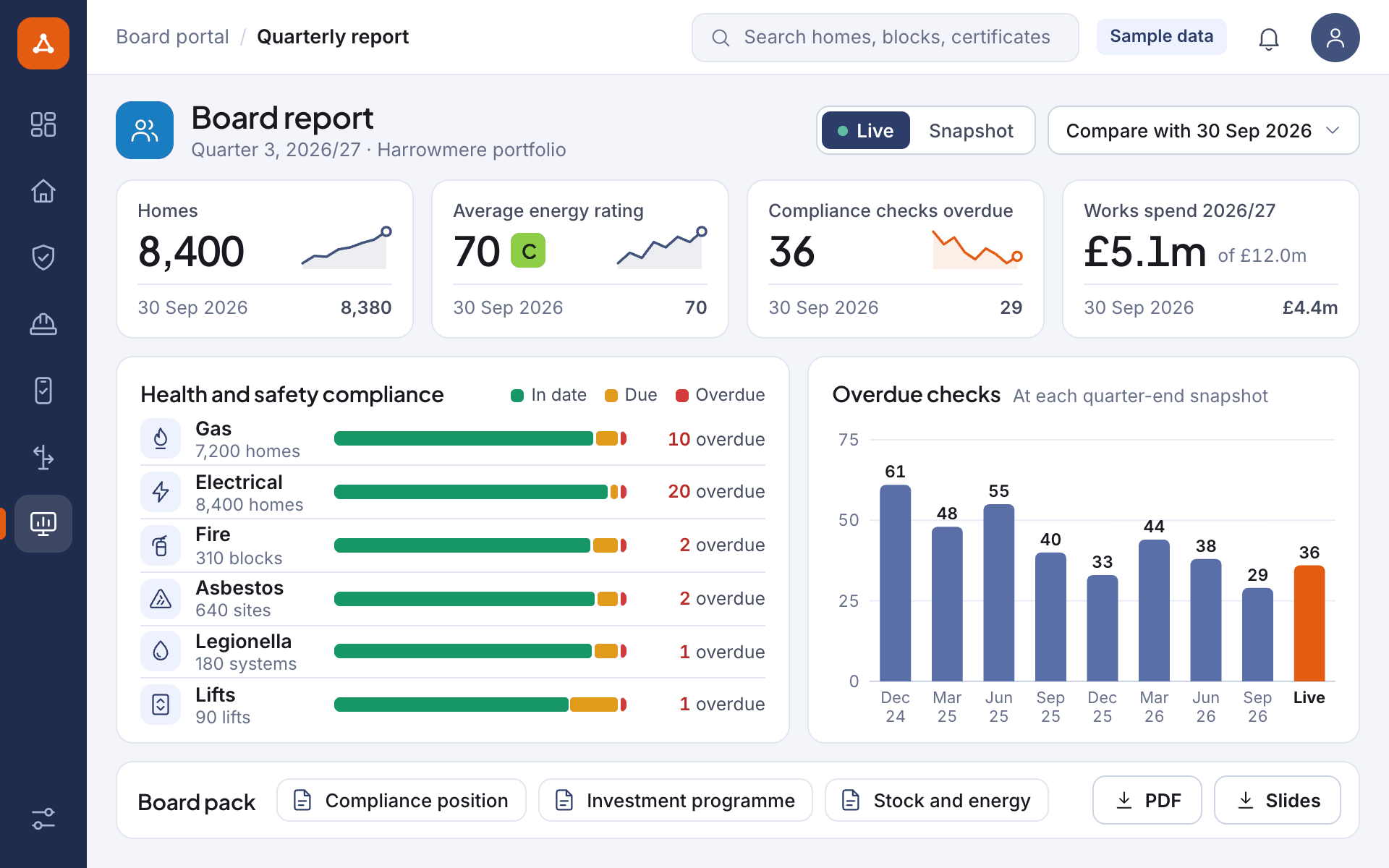
Task: Click the 8,400 Homes value
Action: (191, 251)
